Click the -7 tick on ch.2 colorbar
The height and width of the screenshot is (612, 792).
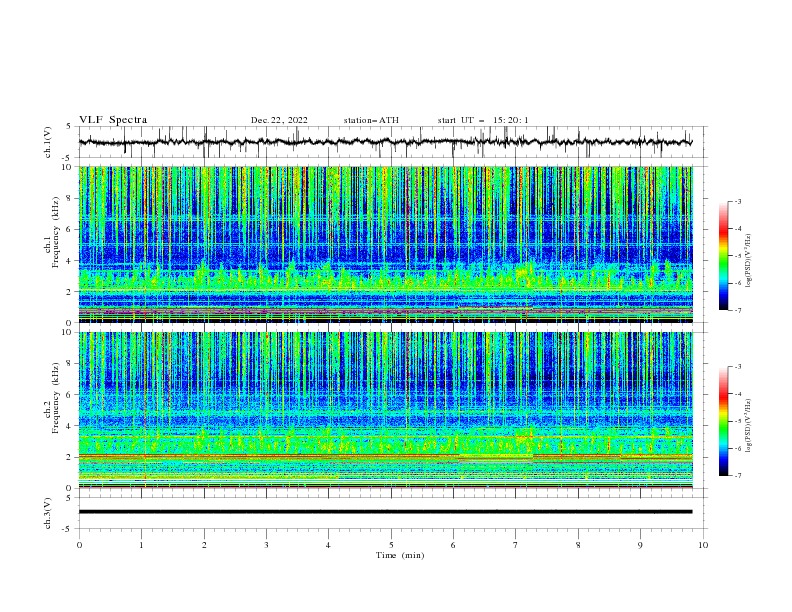click(x=737, y=475)
